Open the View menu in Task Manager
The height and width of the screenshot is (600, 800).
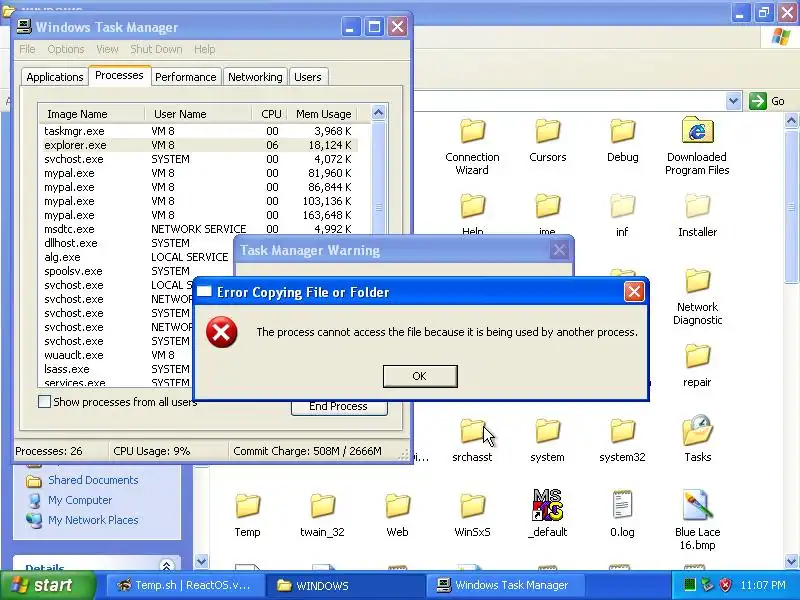pos(107,49)
